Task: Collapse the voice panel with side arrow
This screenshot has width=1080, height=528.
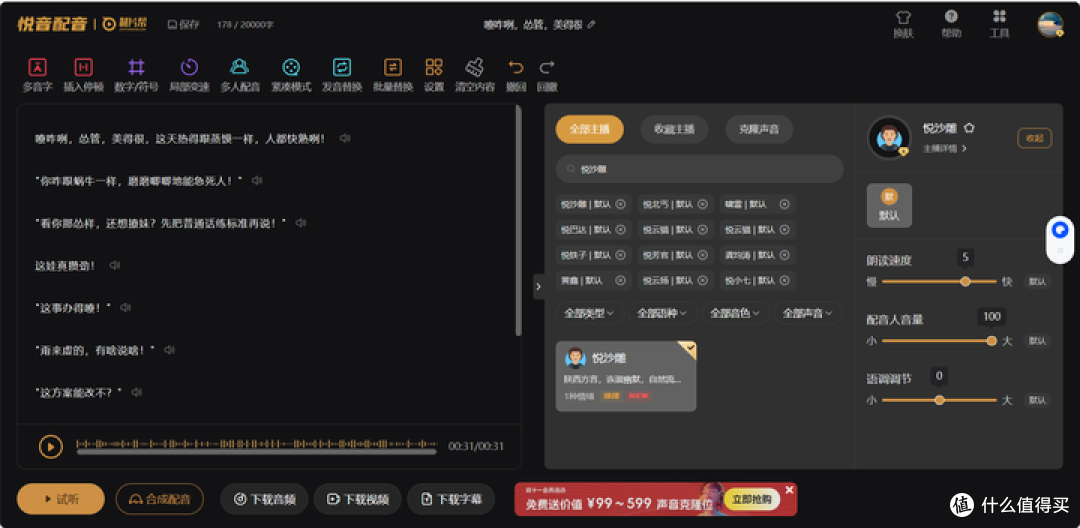Action: [539, 286]
